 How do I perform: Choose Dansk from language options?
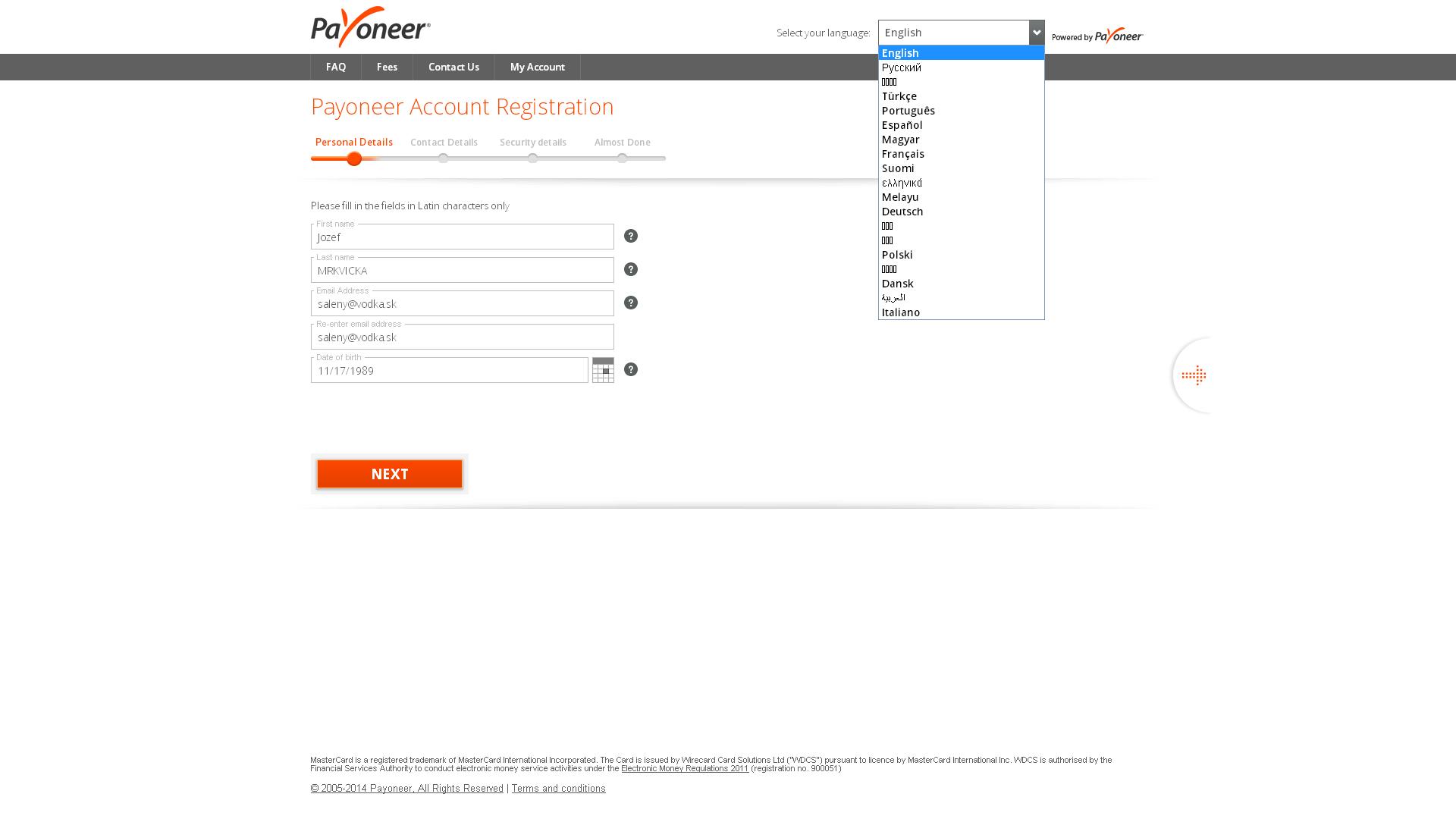tap(961, 283)
